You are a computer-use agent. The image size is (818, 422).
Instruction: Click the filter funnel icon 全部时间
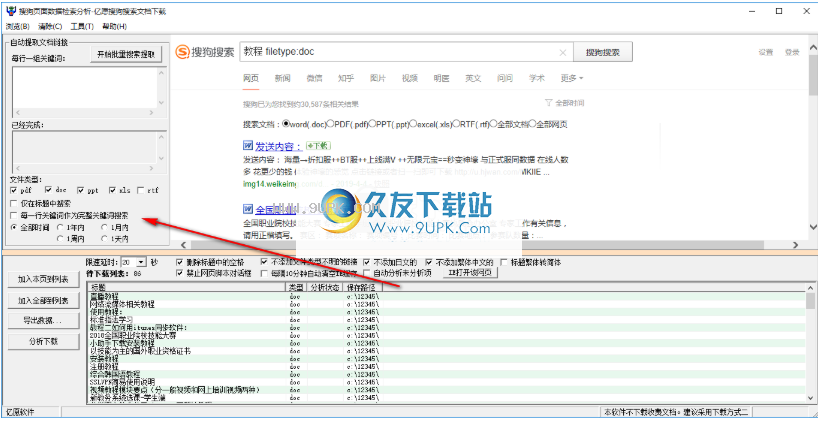pyautogui.click(x=548, y=103)
